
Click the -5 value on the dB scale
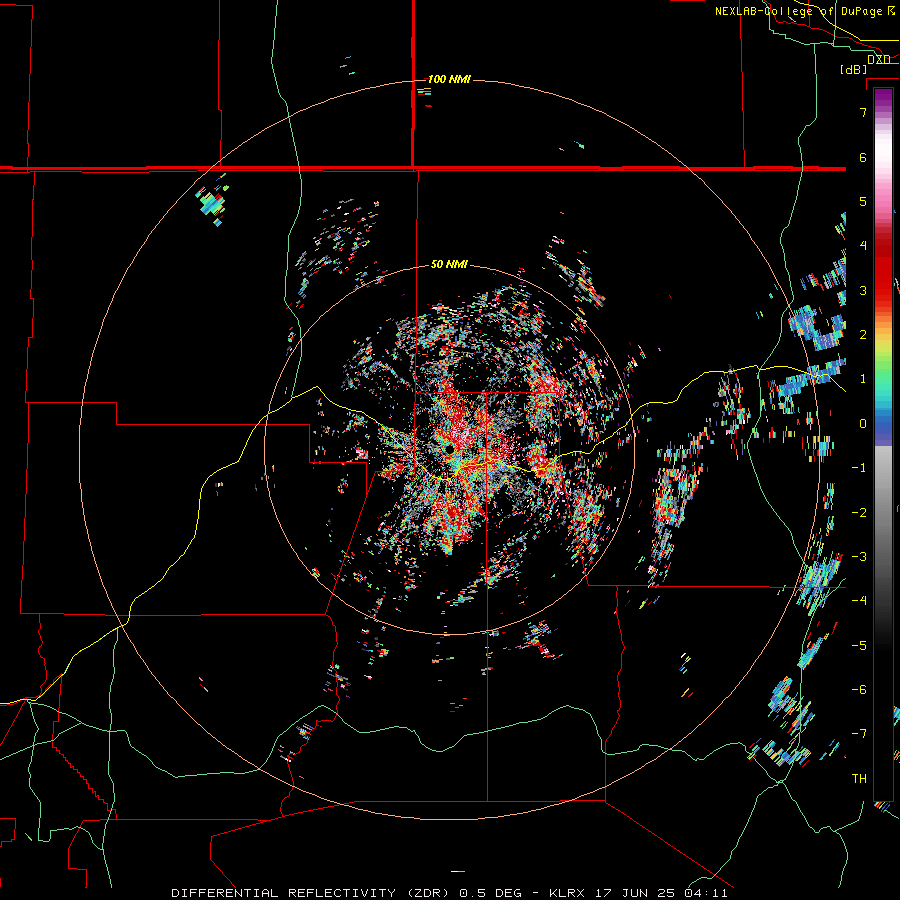pyautogui.click(x=859, y=646)
